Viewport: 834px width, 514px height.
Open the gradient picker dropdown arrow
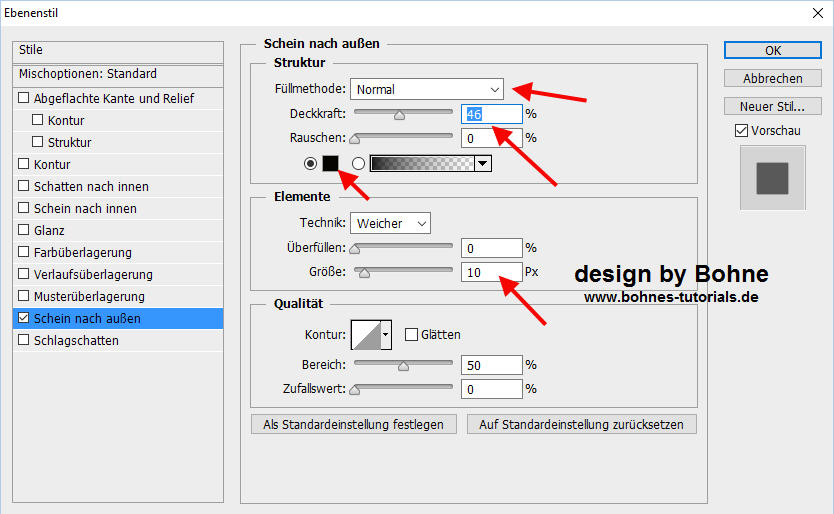[x=483, y=163]
